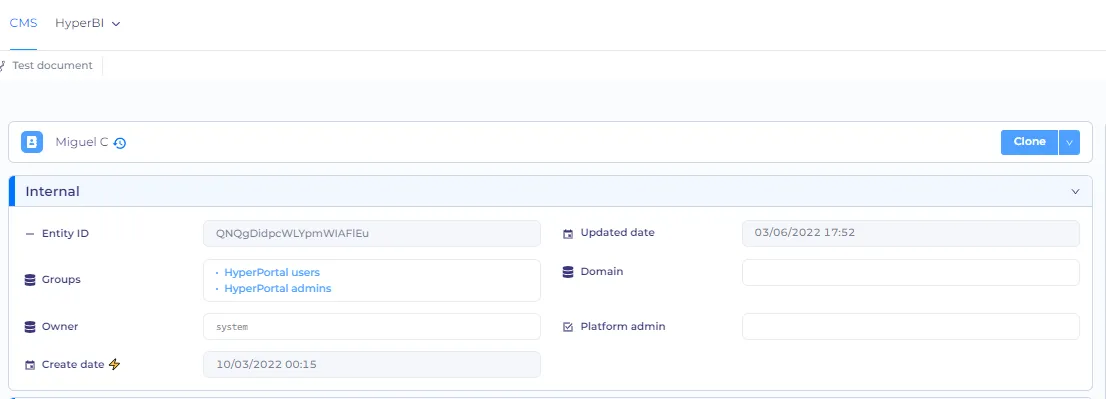Open the HyperPortal admins group link
Screen dimensions: 1106x399
pyautogui.click(x=277, y=288)
